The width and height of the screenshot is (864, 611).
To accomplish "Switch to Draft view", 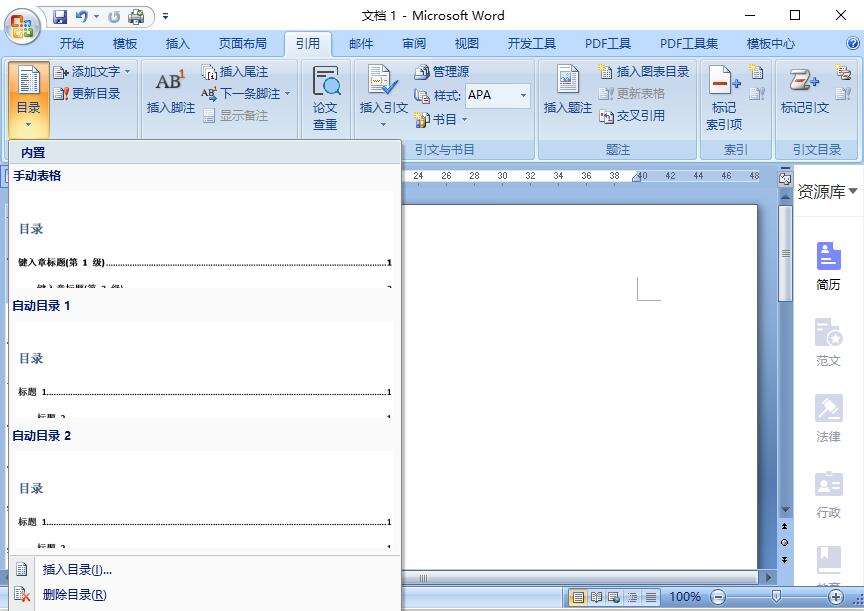I will (651, 597).
